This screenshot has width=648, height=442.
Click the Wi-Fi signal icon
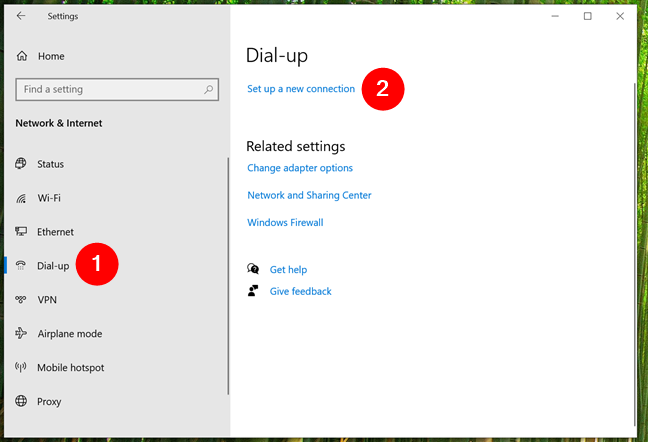pyautogui.click(x=21, y=198)
